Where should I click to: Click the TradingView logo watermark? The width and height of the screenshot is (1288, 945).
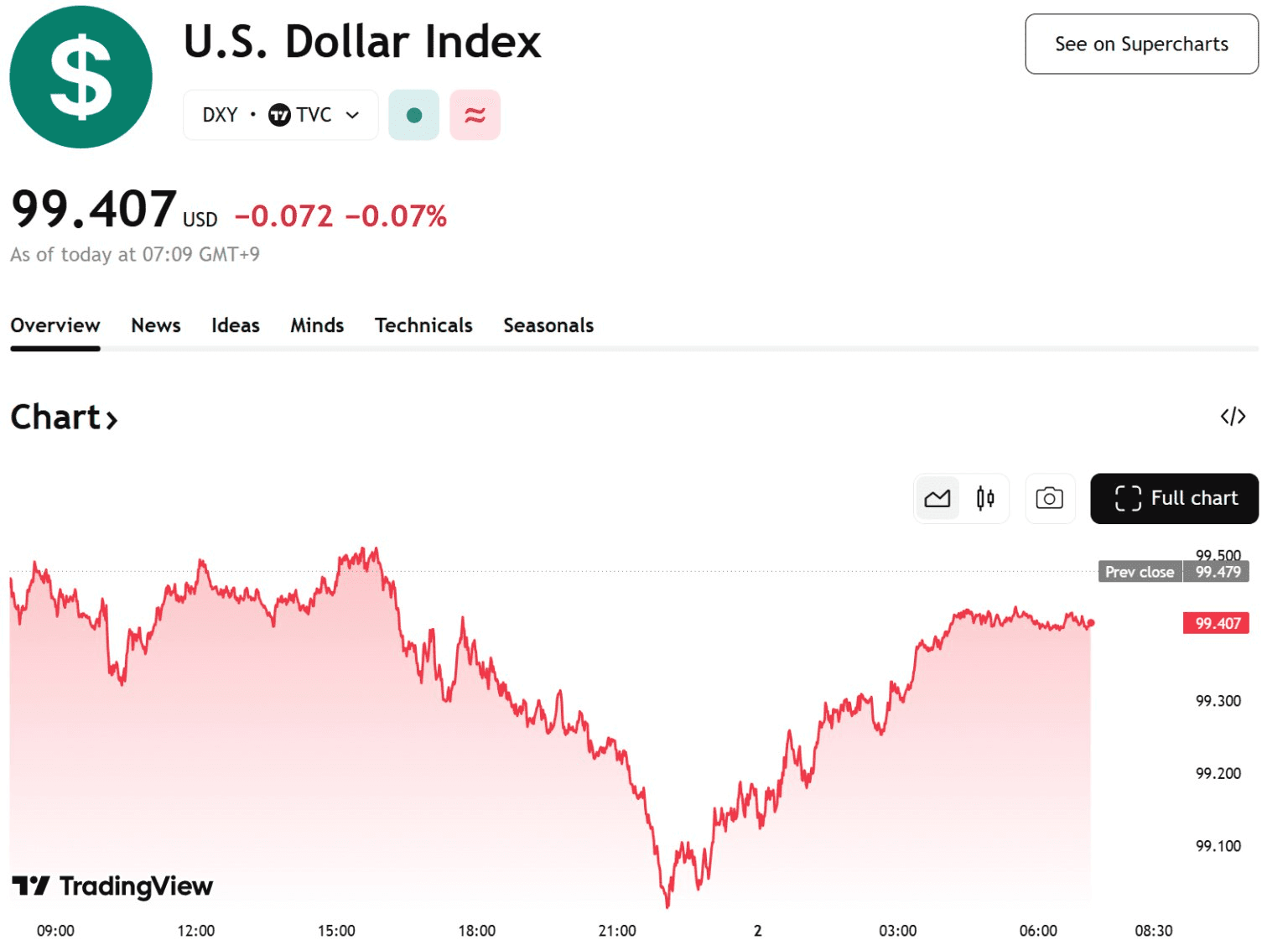[x=113, y=885]
